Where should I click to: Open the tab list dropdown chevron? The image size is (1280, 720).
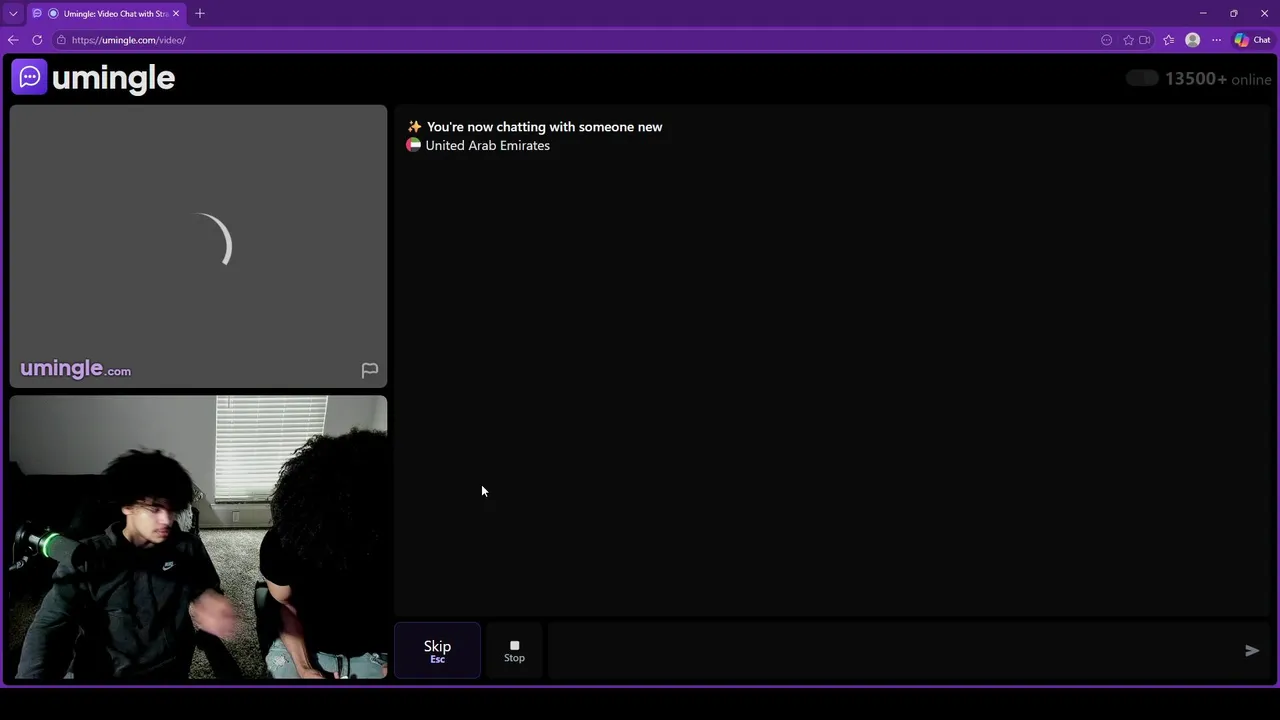(x=13, y=14)
